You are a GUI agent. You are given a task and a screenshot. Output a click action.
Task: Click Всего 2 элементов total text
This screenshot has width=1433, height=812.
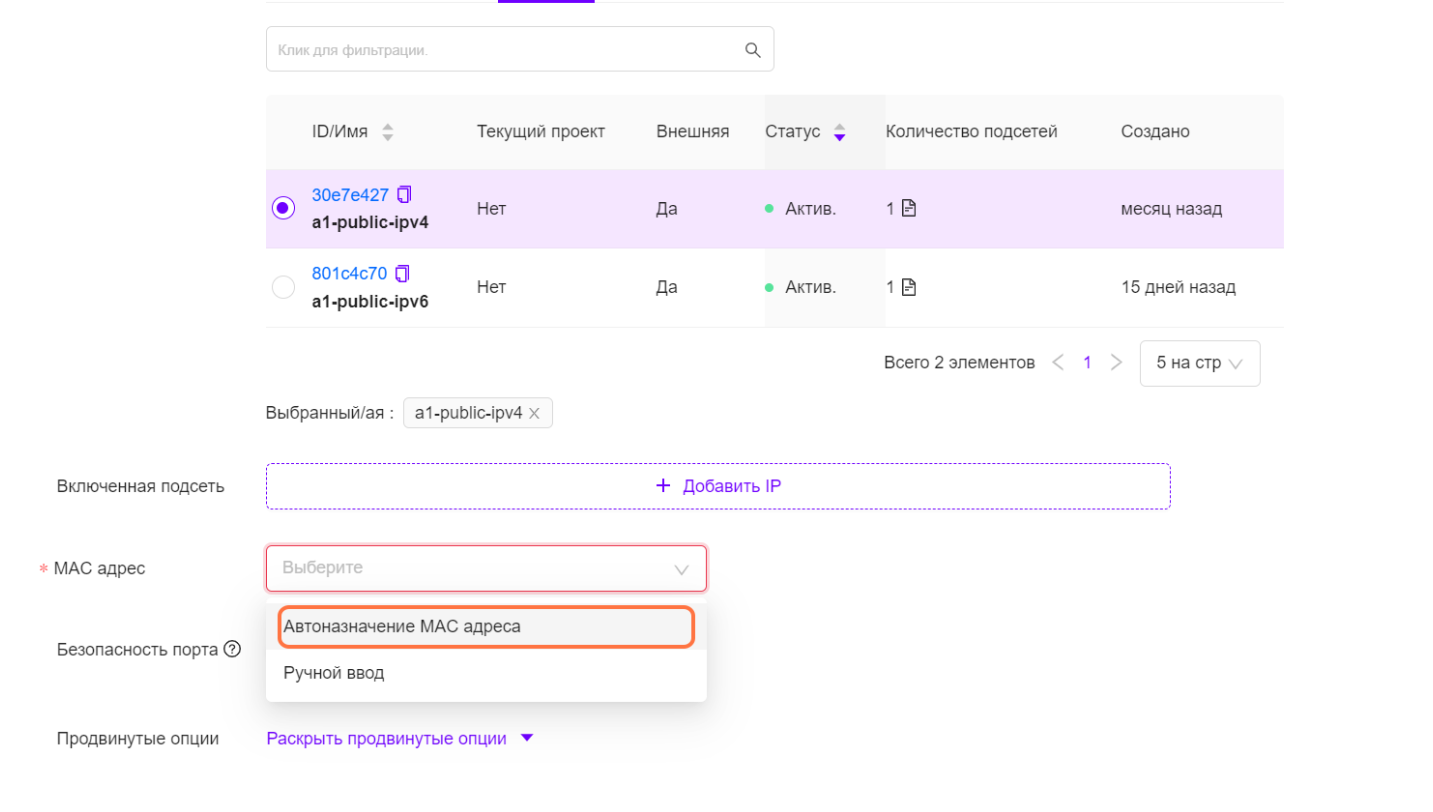pyautogui.click(x=959, y=363)
